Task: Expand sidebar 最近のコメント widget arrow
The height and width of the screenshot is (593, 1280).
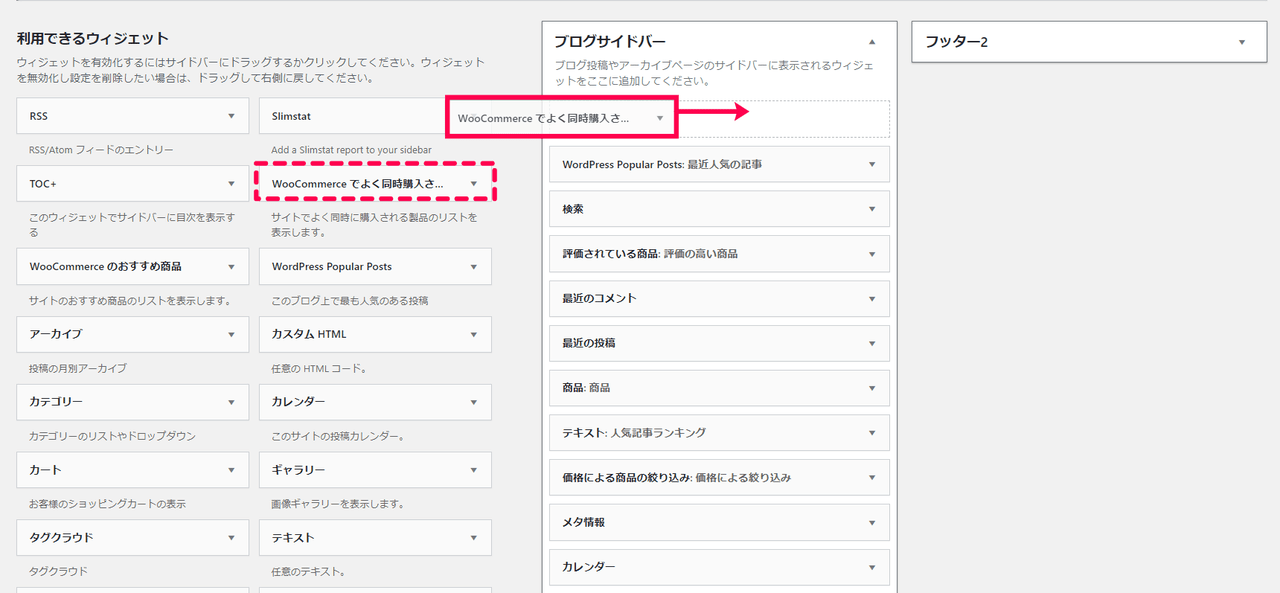Action: click(x=872, y=298)
